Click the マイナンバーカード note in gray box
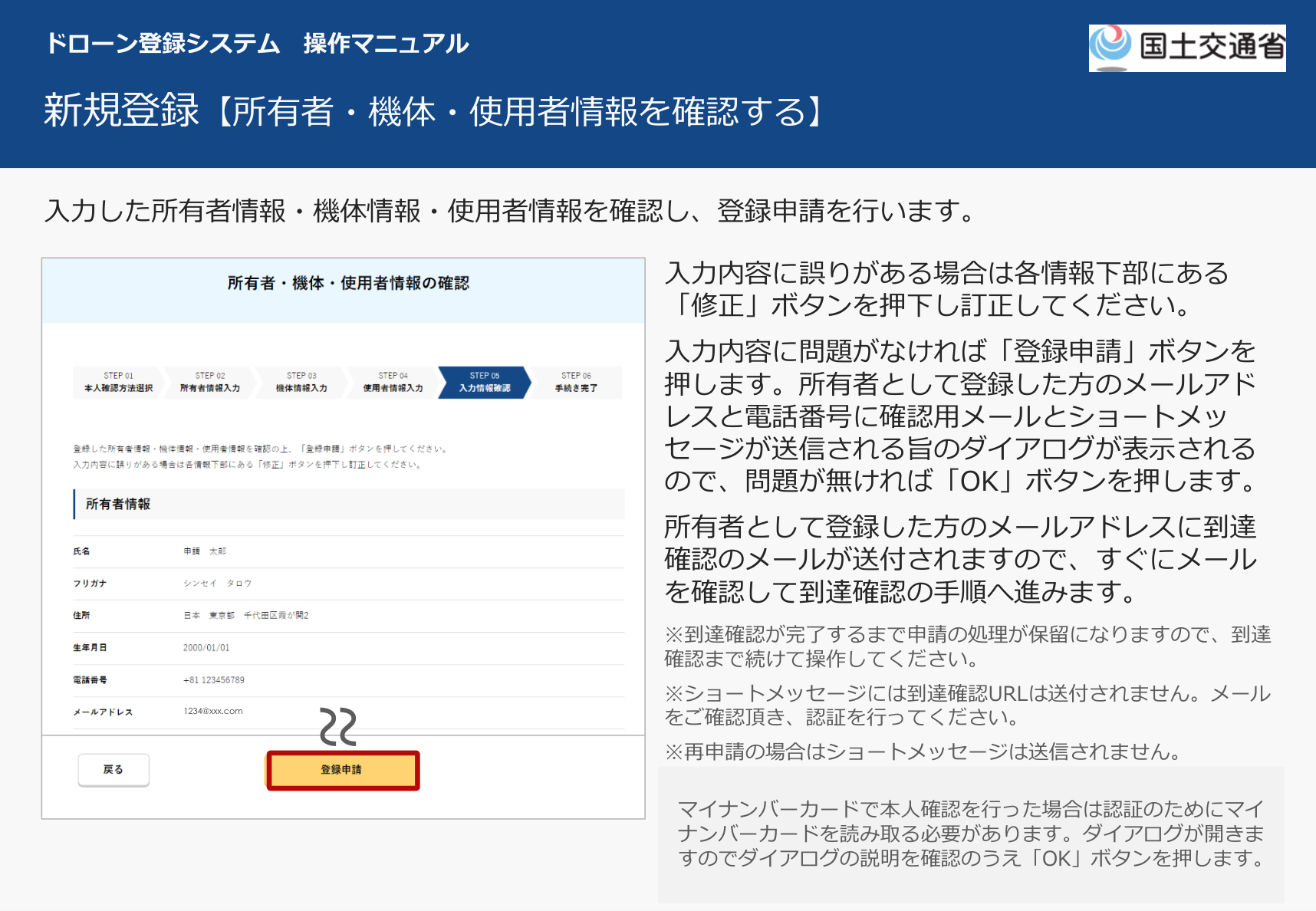 (x=971, y=834)
